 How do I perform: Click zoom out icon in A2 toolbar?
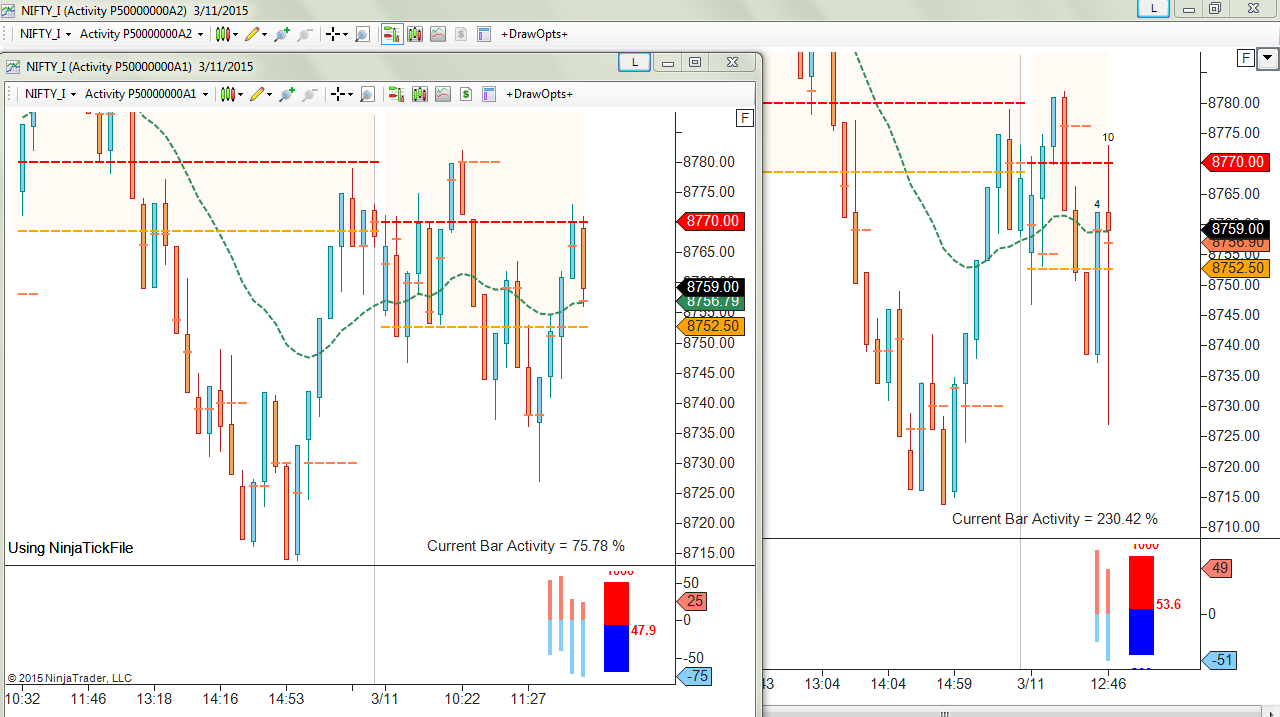click(x=305, y=34)
